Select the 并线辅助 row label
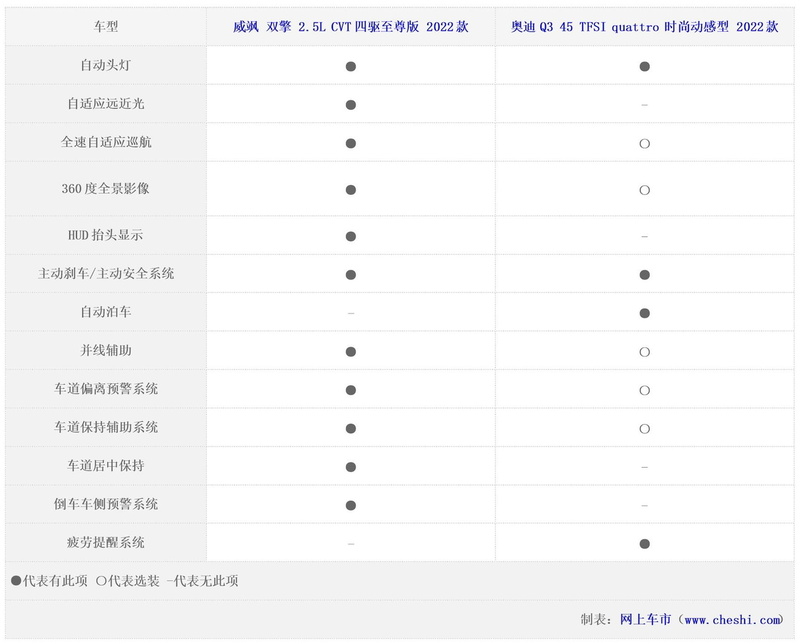 [x=106, y=351]
